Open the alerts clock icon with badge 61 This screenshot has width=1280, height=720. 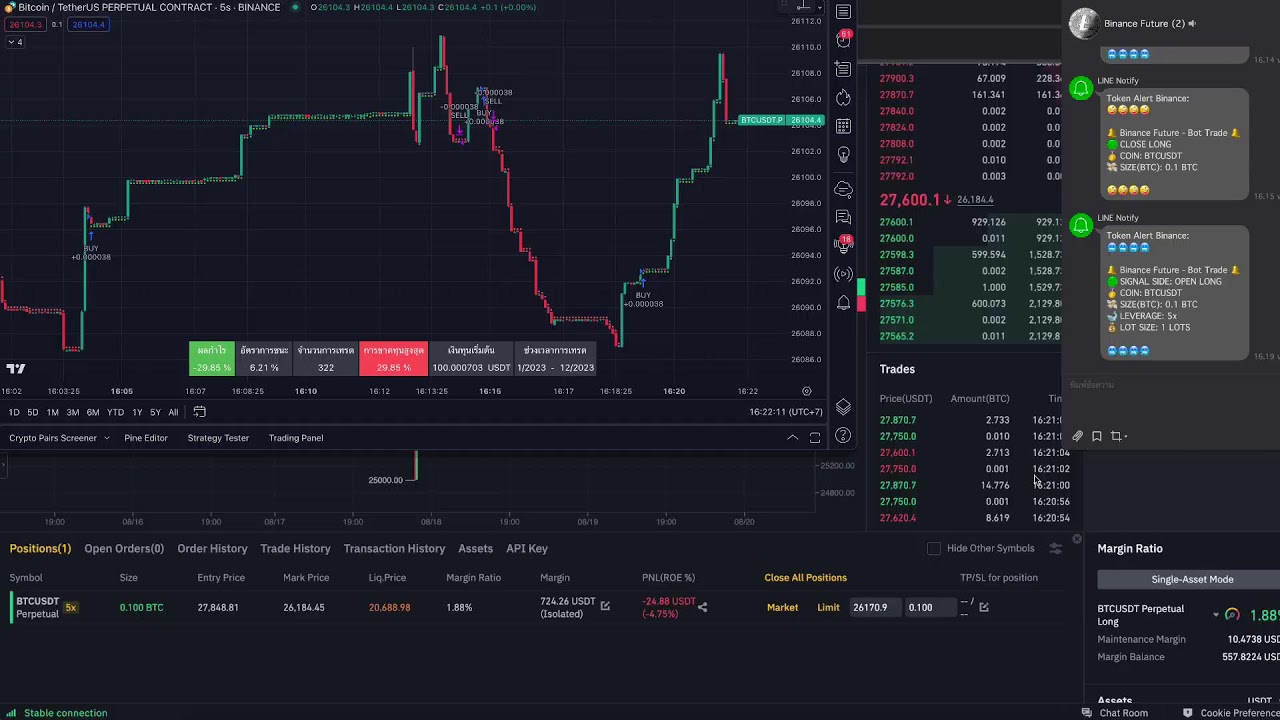click(x=843, y=40)
